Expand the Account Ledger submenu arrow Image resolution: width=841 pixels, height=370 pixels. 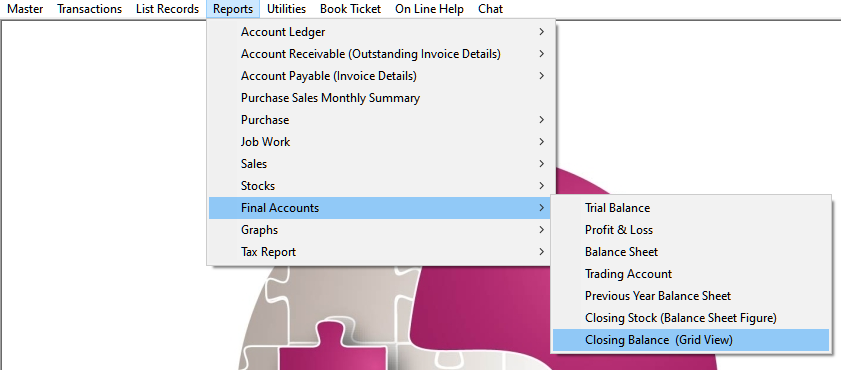(x=541, y=32)
